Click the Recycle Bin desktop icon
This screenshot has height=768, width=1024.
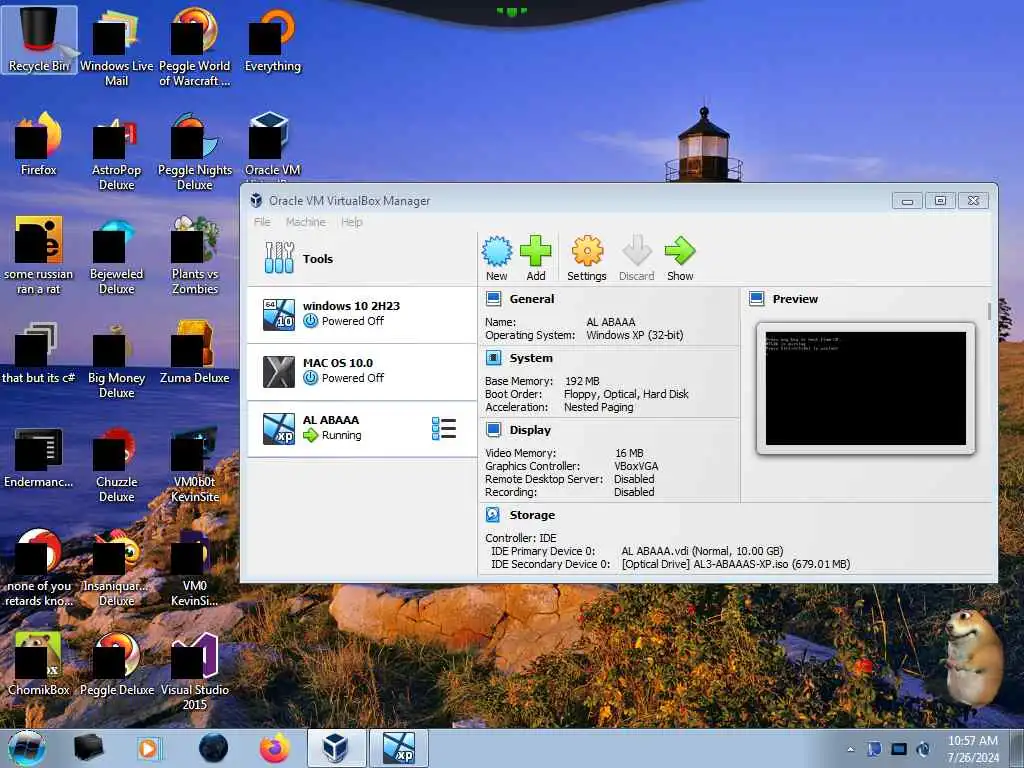(39, 39)
